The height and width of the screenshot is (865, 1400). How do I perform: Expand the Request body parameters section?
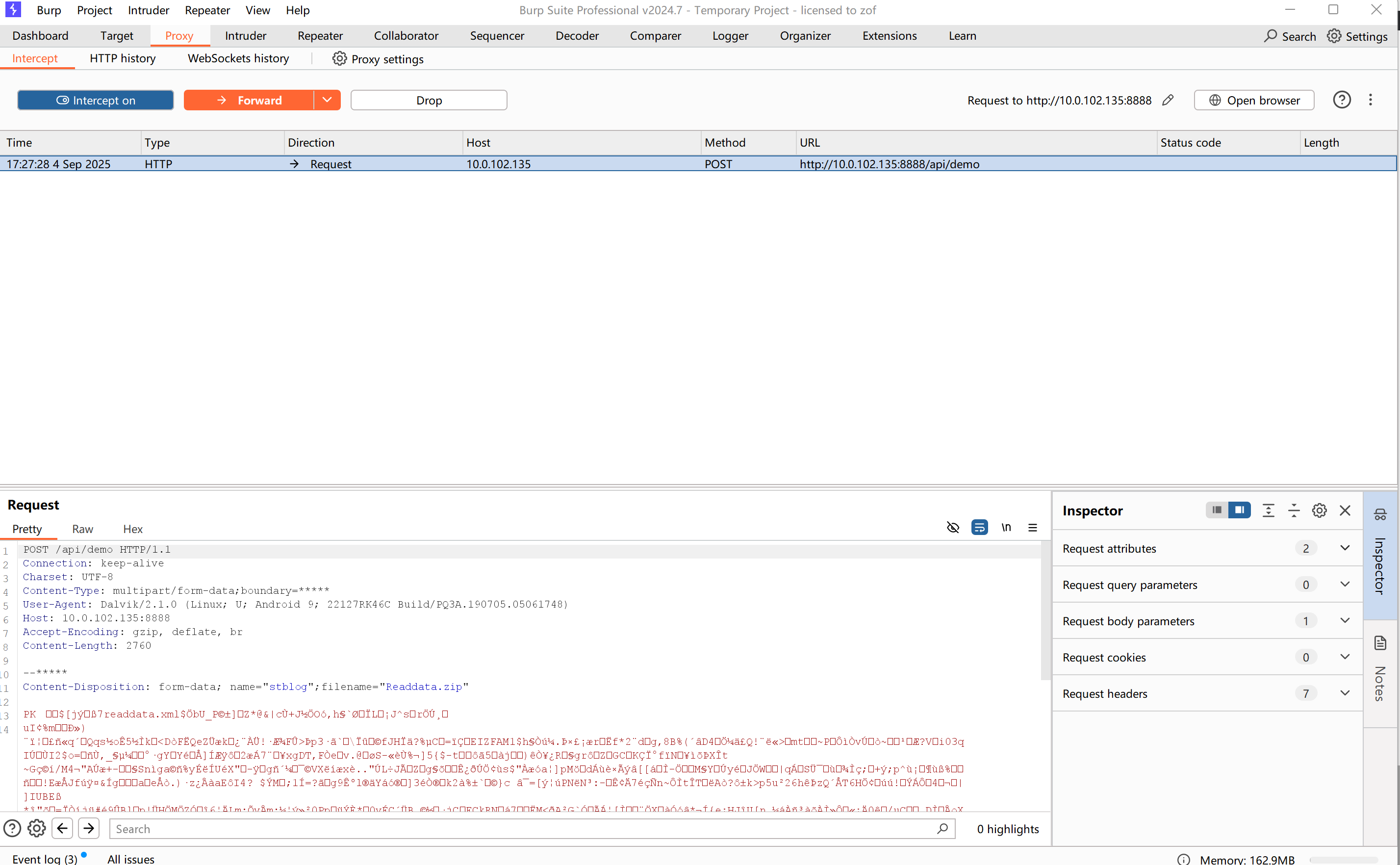1345,621
